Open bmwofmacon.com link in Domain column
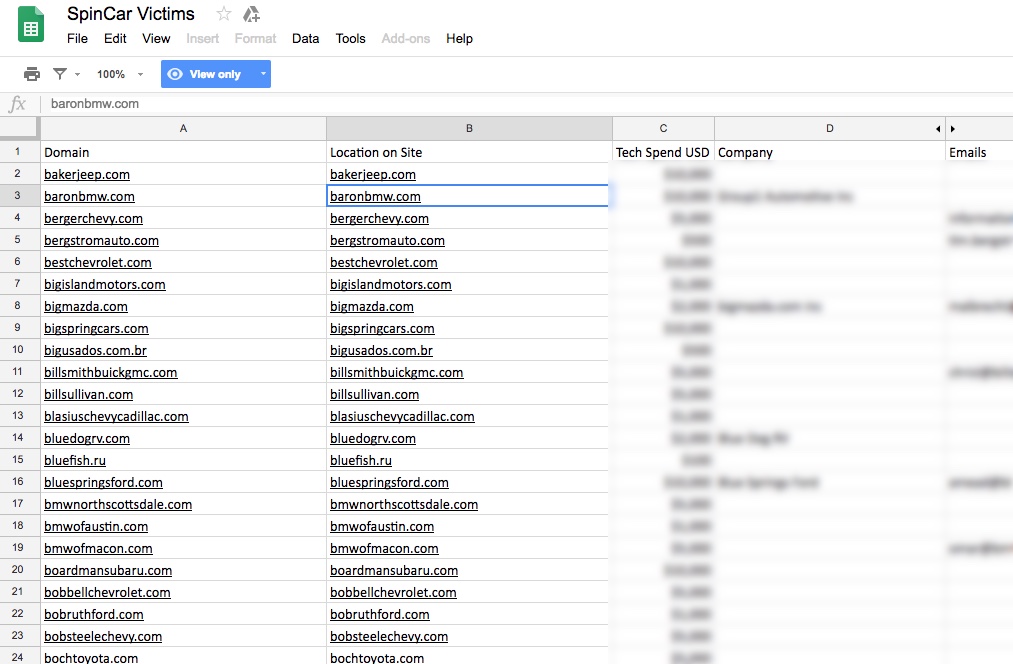The width and height of the screenshot is (1013, 664). [x=98, y=548]
